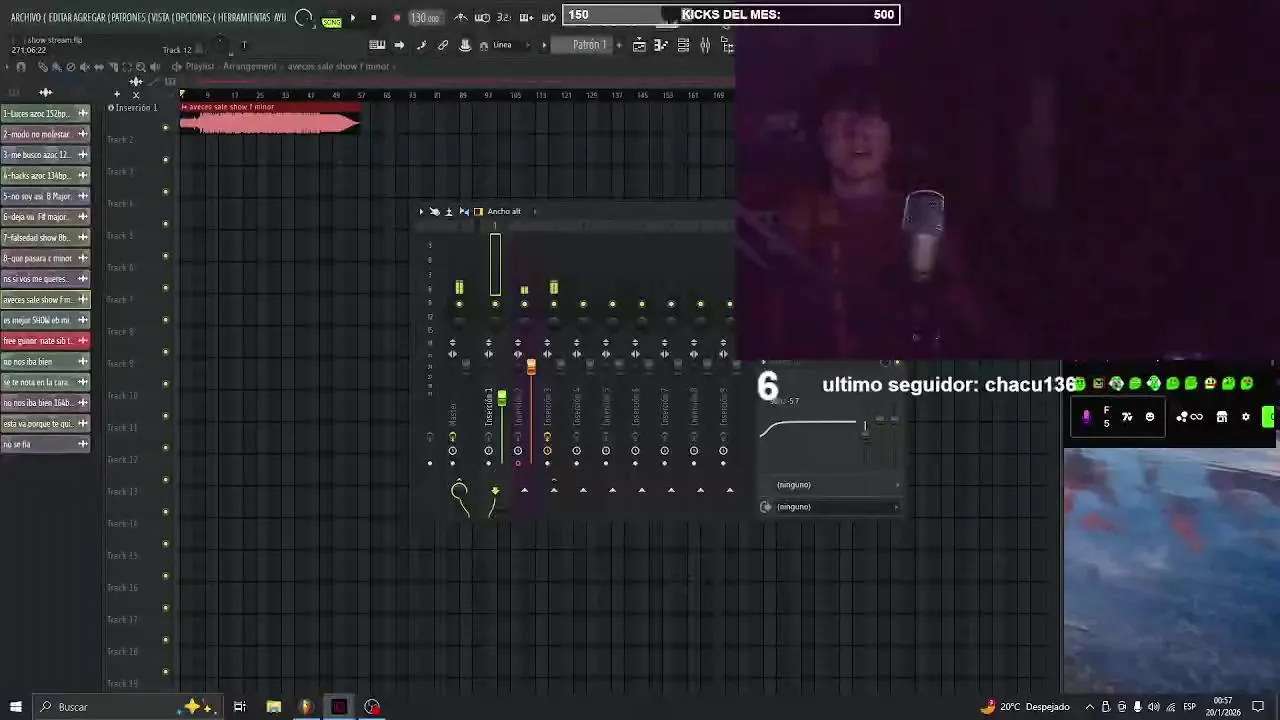This screenshot has height=720, width=1280.
Task: Click the link chain icon in toolbar
Action: 443,45
